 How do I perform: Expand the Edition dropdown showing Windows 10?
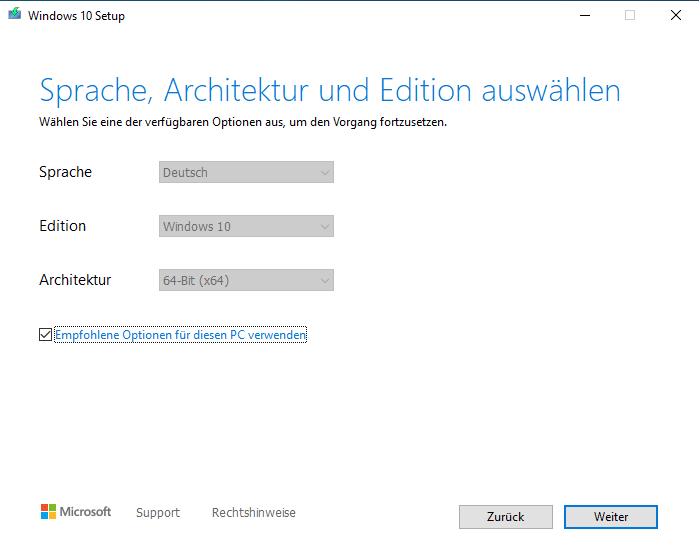[x=246, y=226]
